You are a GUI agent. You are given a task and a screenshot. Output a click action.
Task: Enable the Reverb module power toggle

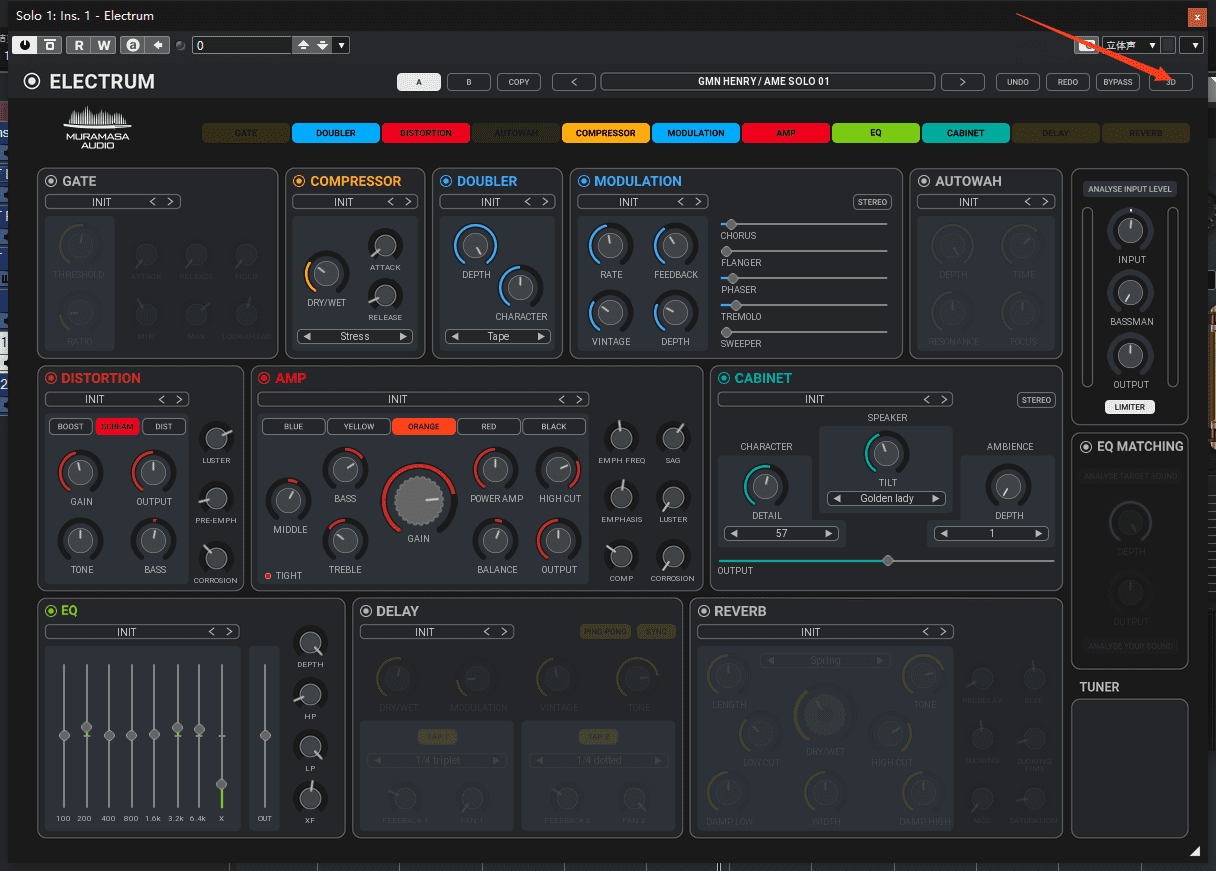pyautogui.click(x=704, y=611)
